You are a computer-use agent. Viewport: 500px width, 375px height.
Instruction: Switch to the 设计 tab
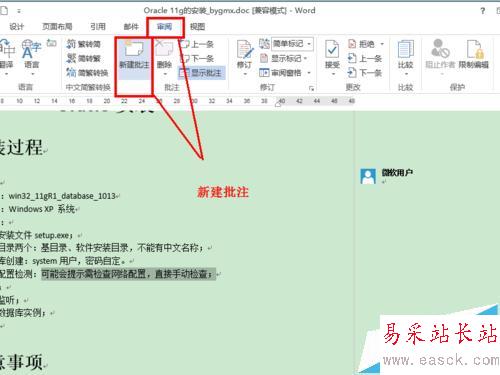(x=16, y=26)
